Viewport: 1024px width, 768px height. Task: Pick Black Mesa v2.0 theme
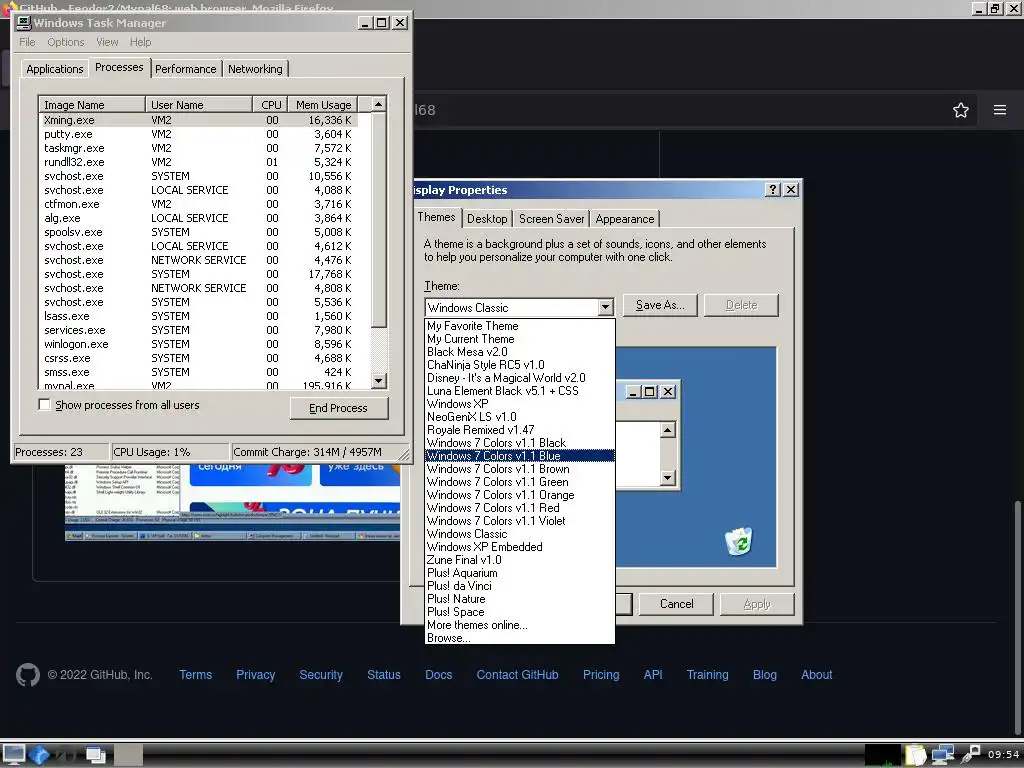519,351
